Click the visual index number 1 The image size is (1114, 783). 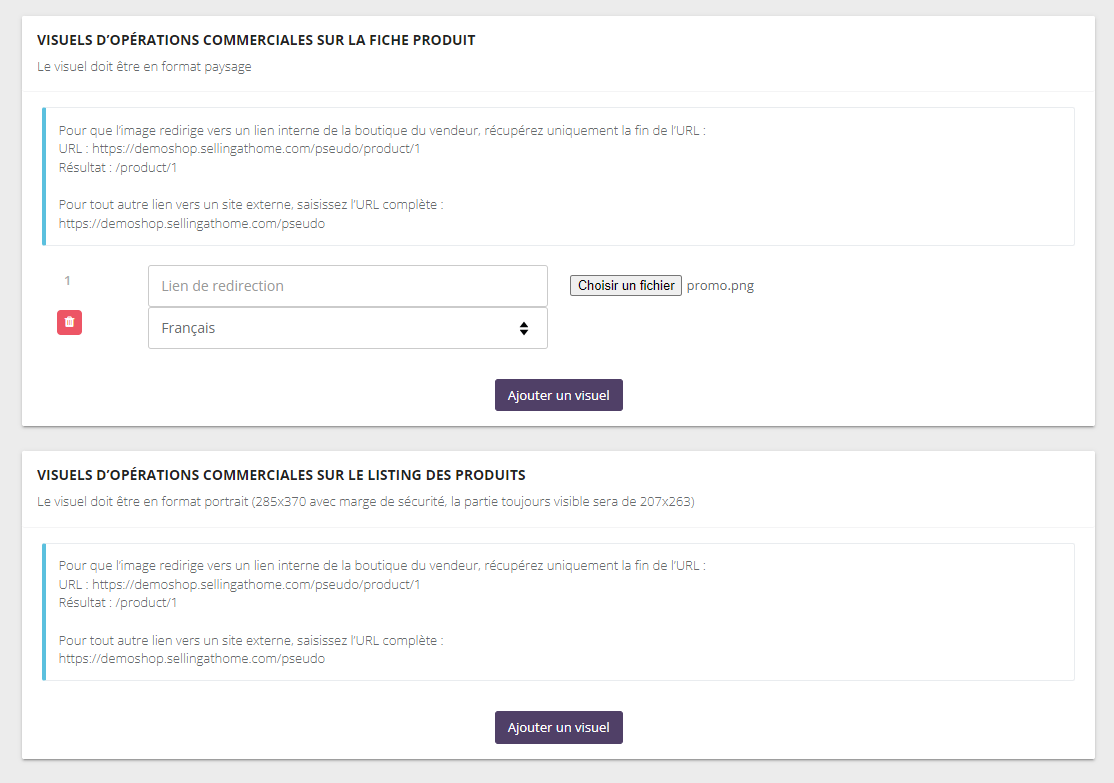pos(68,281)
